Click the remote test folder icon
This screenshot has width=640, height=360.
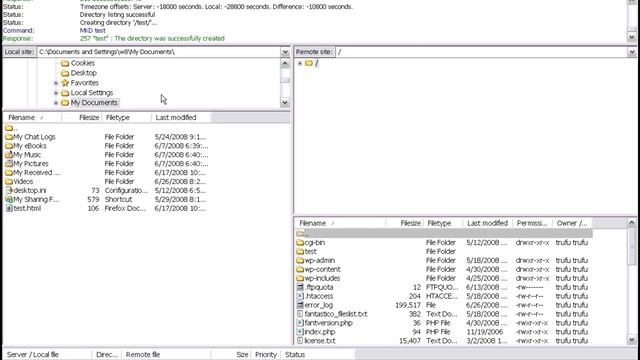300,251
